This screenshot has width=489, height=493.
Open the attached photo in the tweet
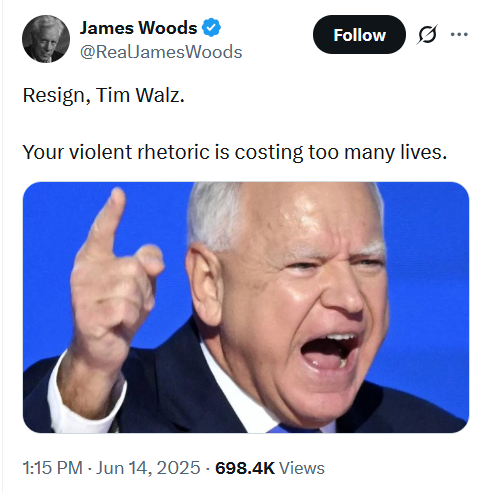pyautogui.click(x=246, y=307)
